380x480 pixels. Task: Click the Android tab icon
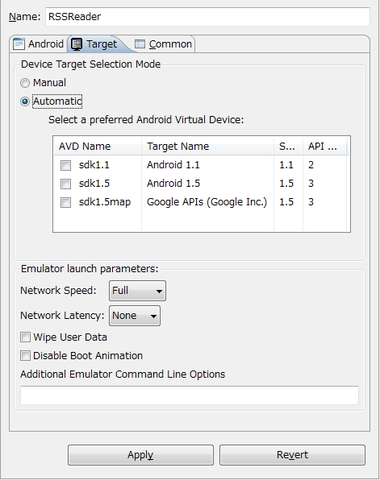pos(19,44)
